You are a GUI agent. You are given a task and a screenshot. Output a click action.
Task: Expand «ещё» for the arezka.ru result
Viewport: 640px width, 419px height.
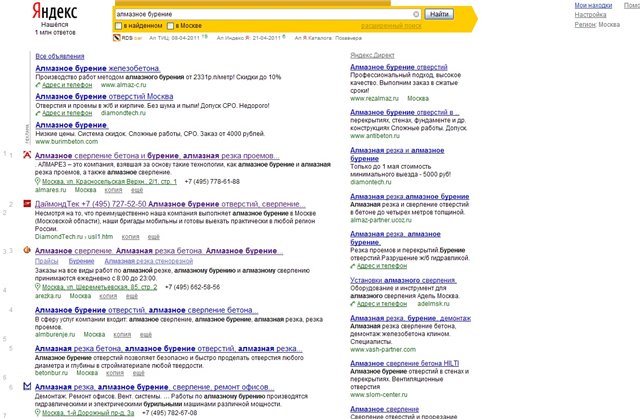131,296
